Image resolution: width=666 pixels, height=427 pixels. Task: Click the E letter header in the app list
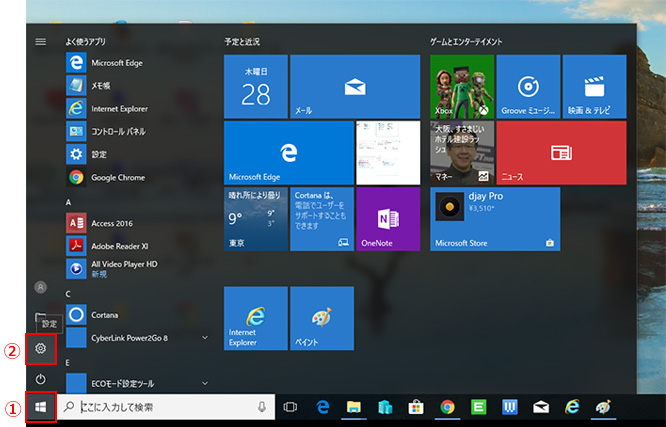click(x=68, y=362)
